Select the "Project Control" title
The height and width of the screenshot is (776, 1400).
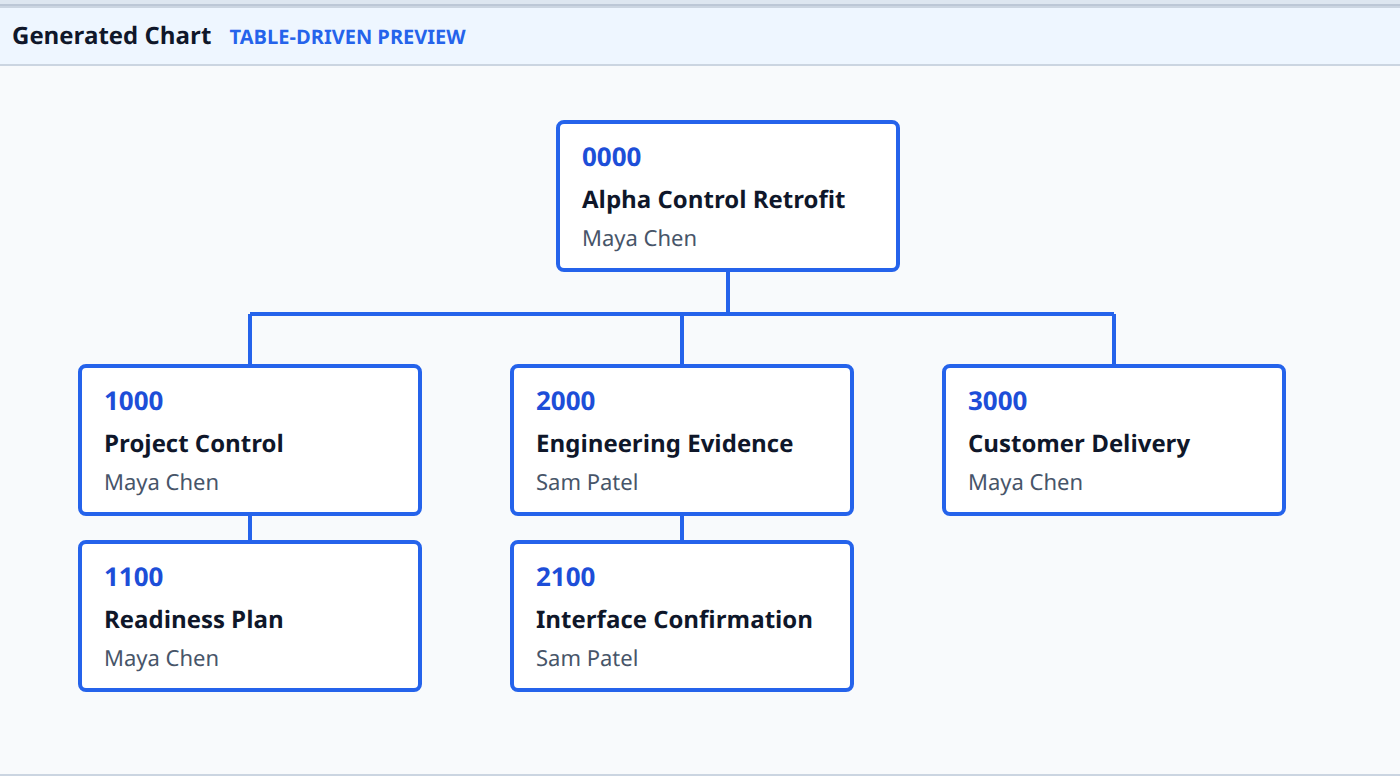pyautogui.click(x=194, y=443)
